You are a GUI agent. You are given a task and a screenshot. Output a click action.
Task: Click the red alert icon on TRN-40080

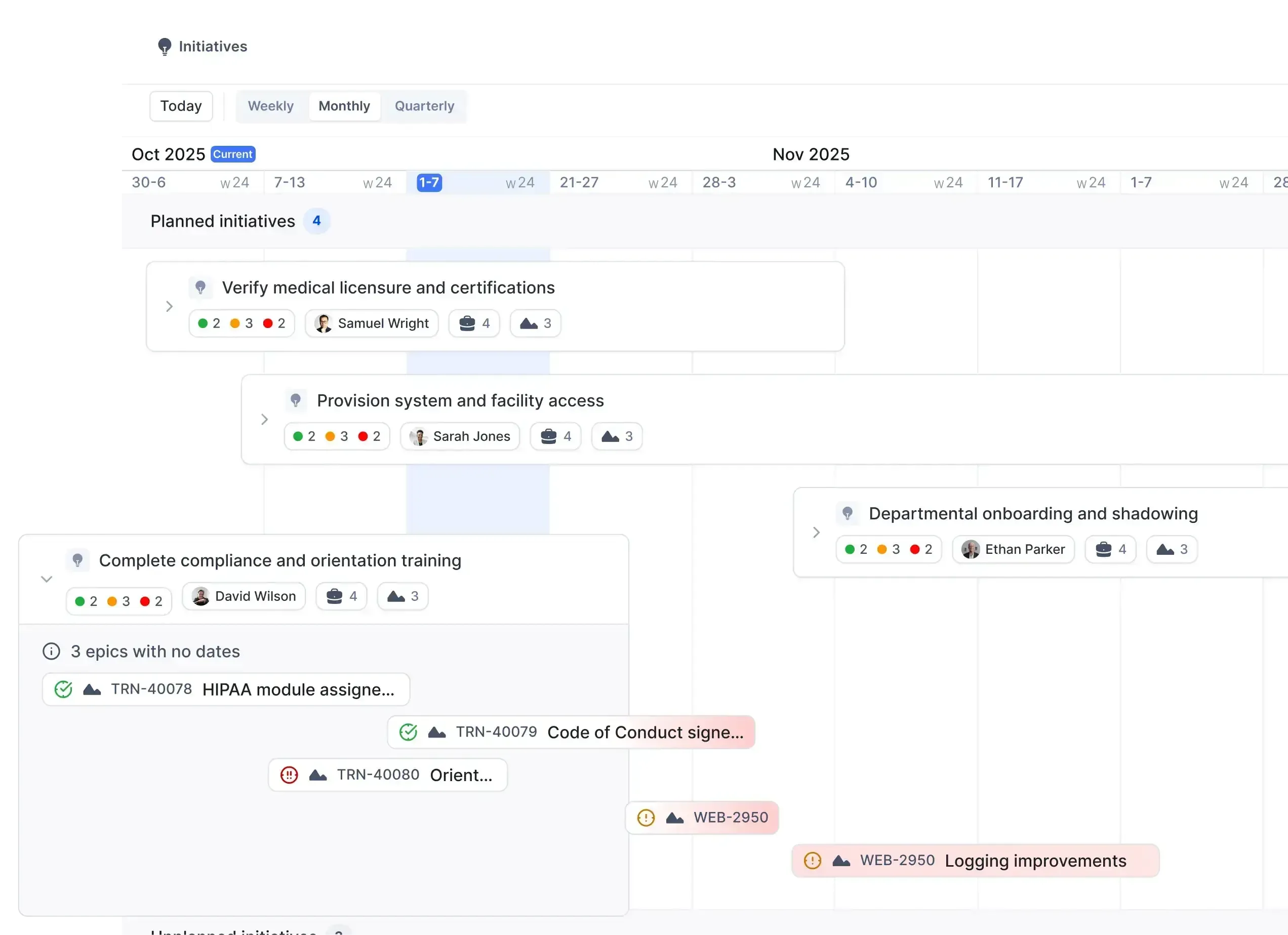pos(289,775)
